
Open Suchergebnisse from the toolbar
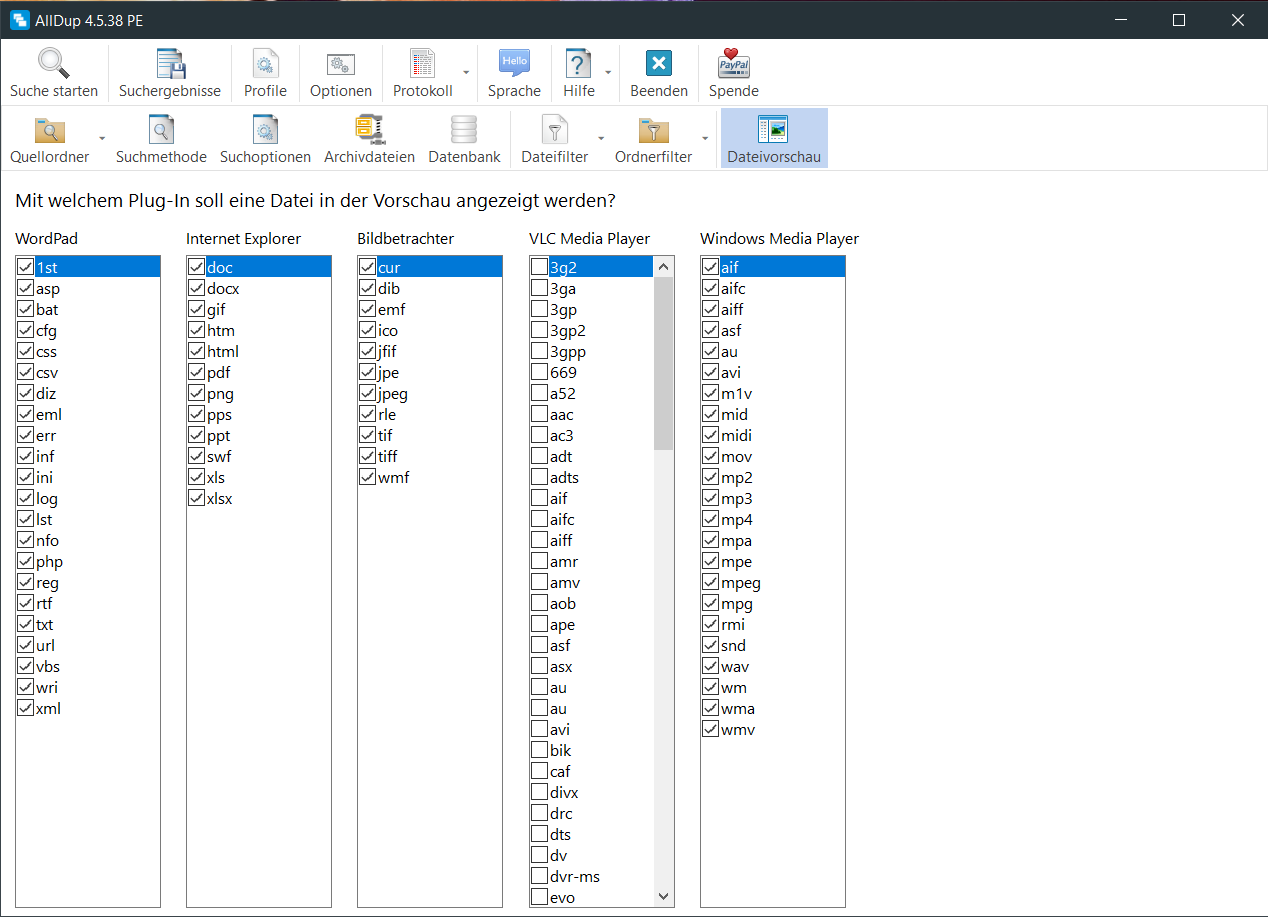pyautogui.click(x=170, y=64)
